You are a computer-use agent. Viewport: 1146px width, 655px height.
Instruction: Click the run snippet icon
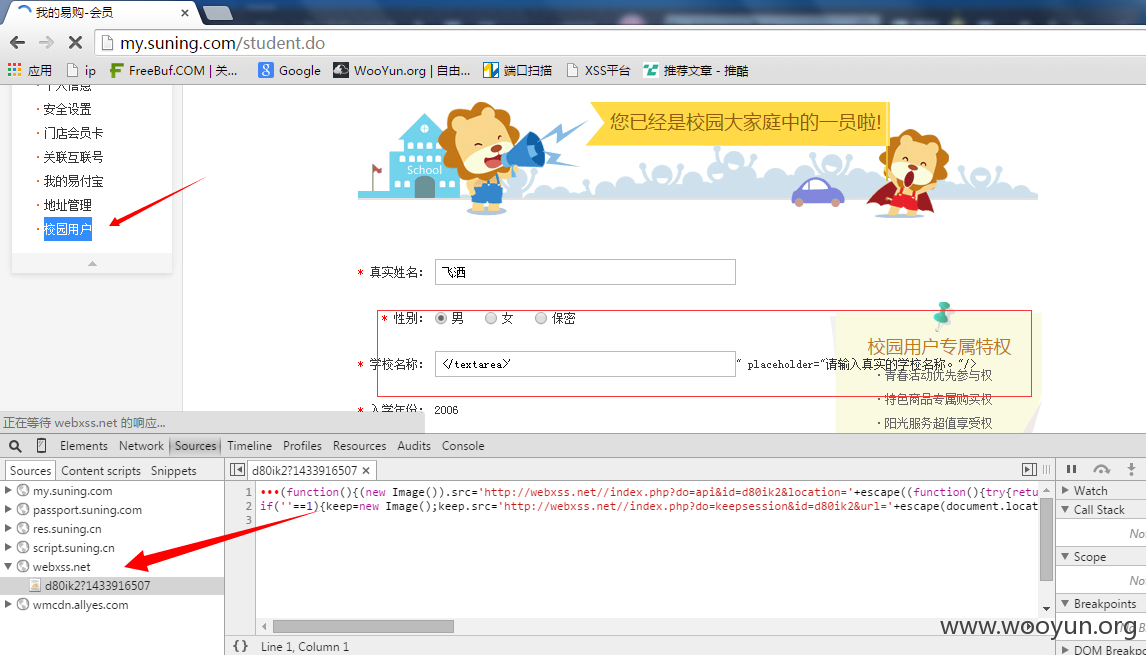(x=1029, y=469)
